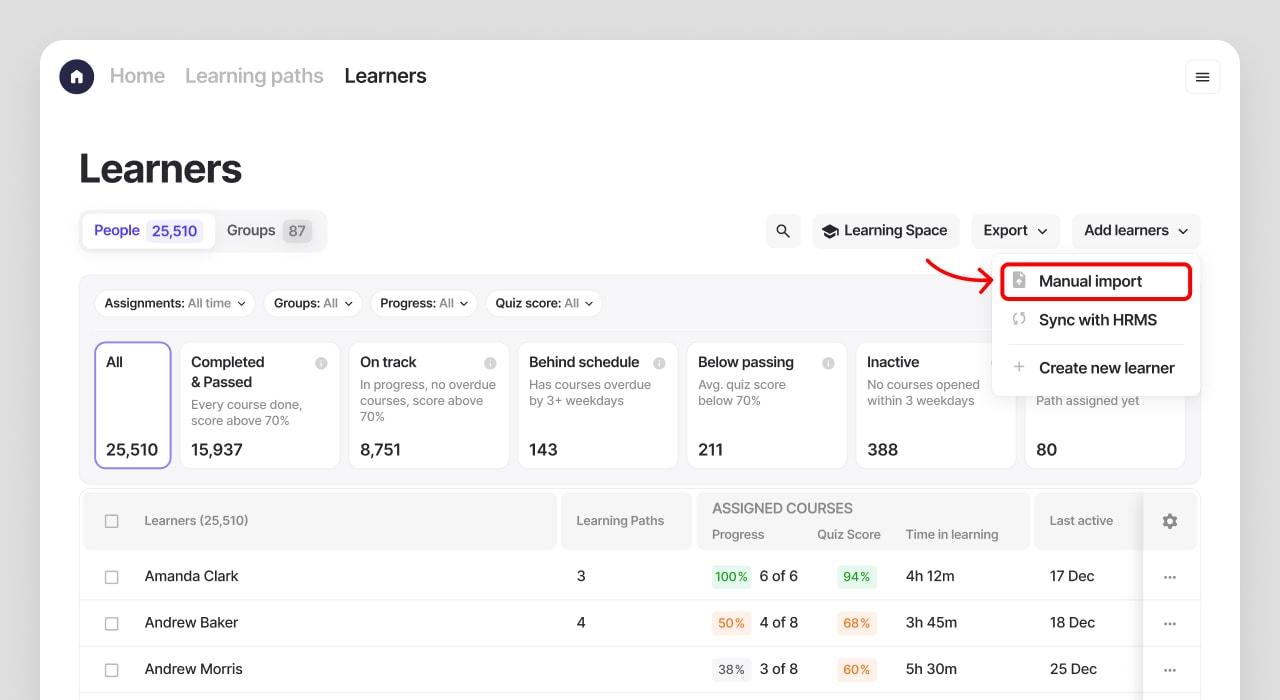This screenshot has width=1280, height=700.
Task: Toggle the select-all learners checkbox
Action: click(x=112, y=521)
